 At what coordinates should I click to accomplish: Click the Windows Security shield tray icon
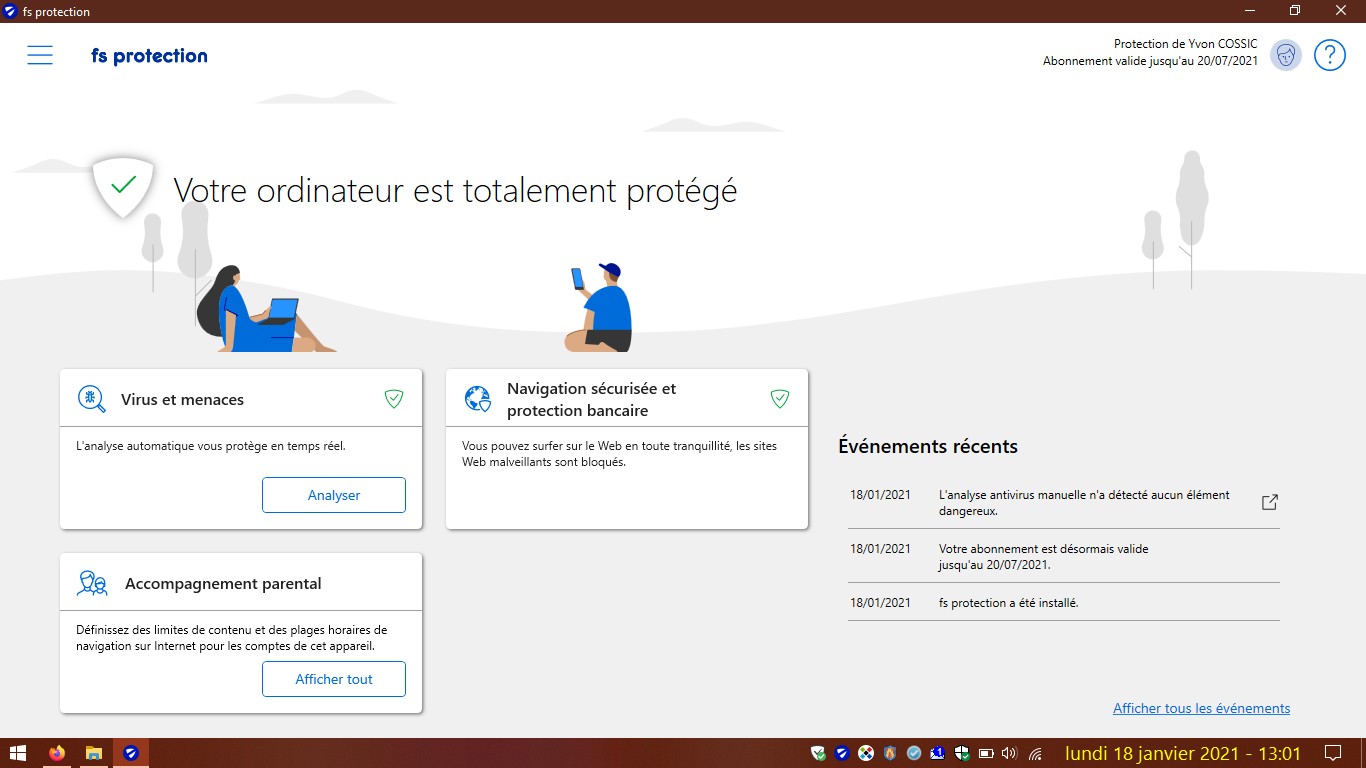point(962,753)
